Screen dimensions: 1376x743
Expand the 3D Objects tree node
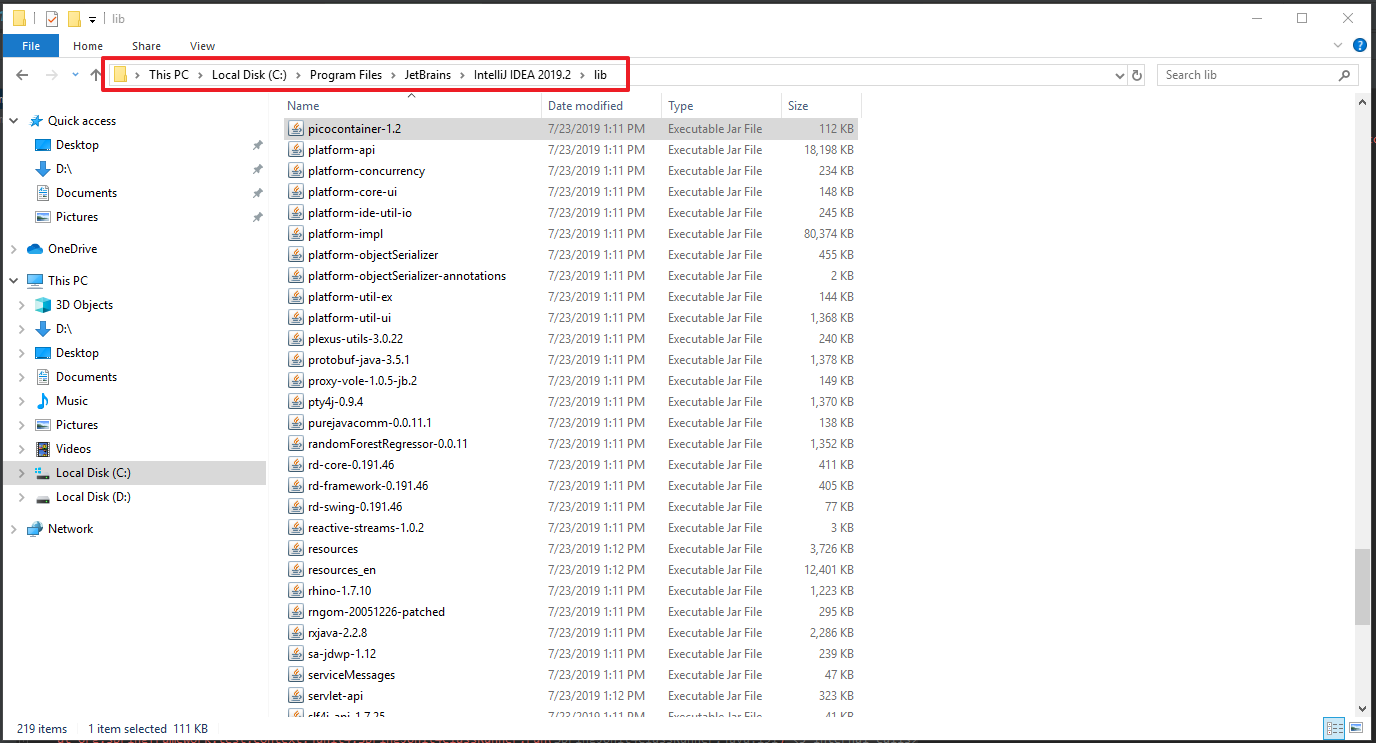[22, 305]
